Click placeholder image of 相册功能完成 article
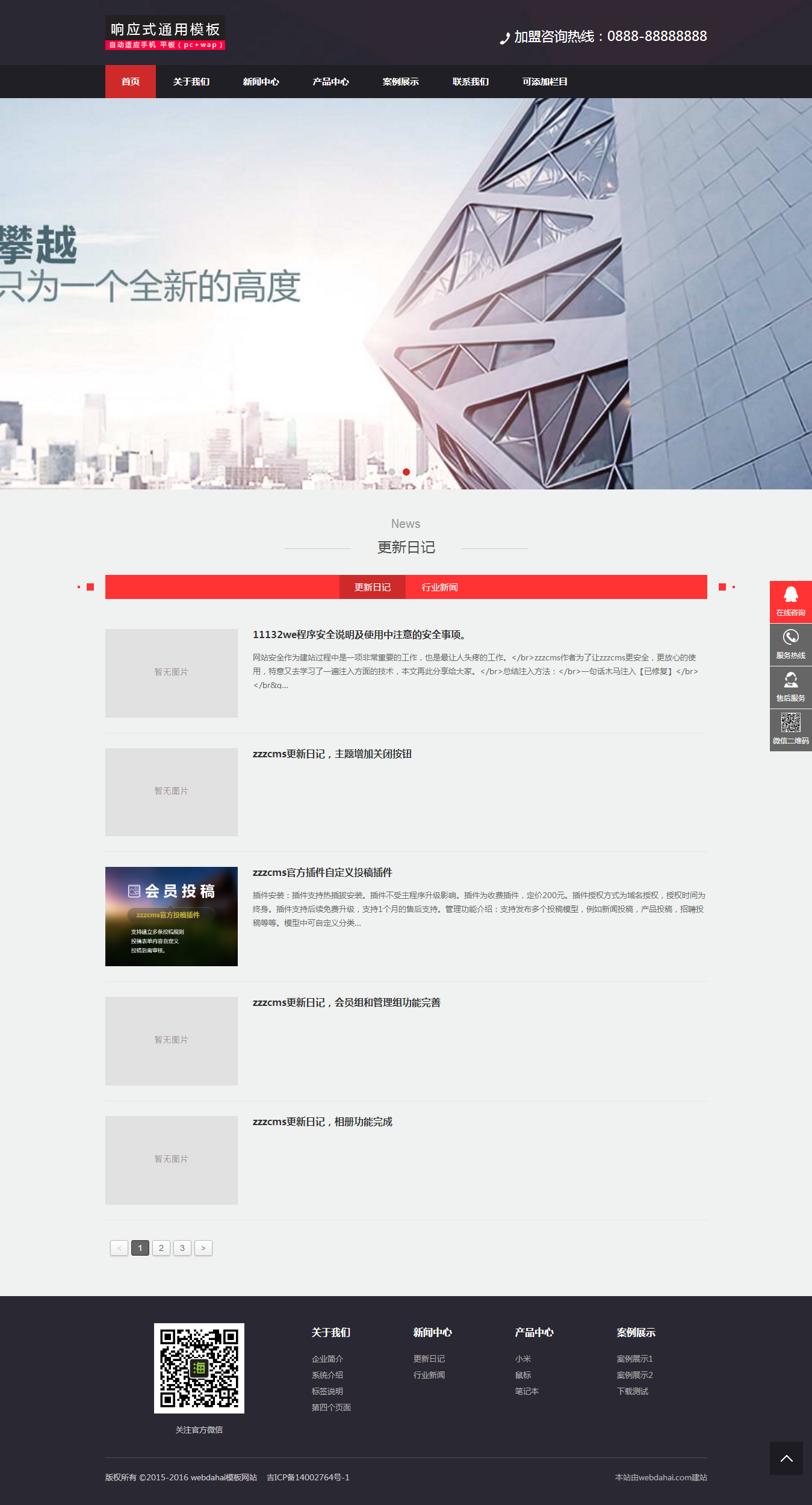Screen dimensions: 812x1505 [172, 1160]
